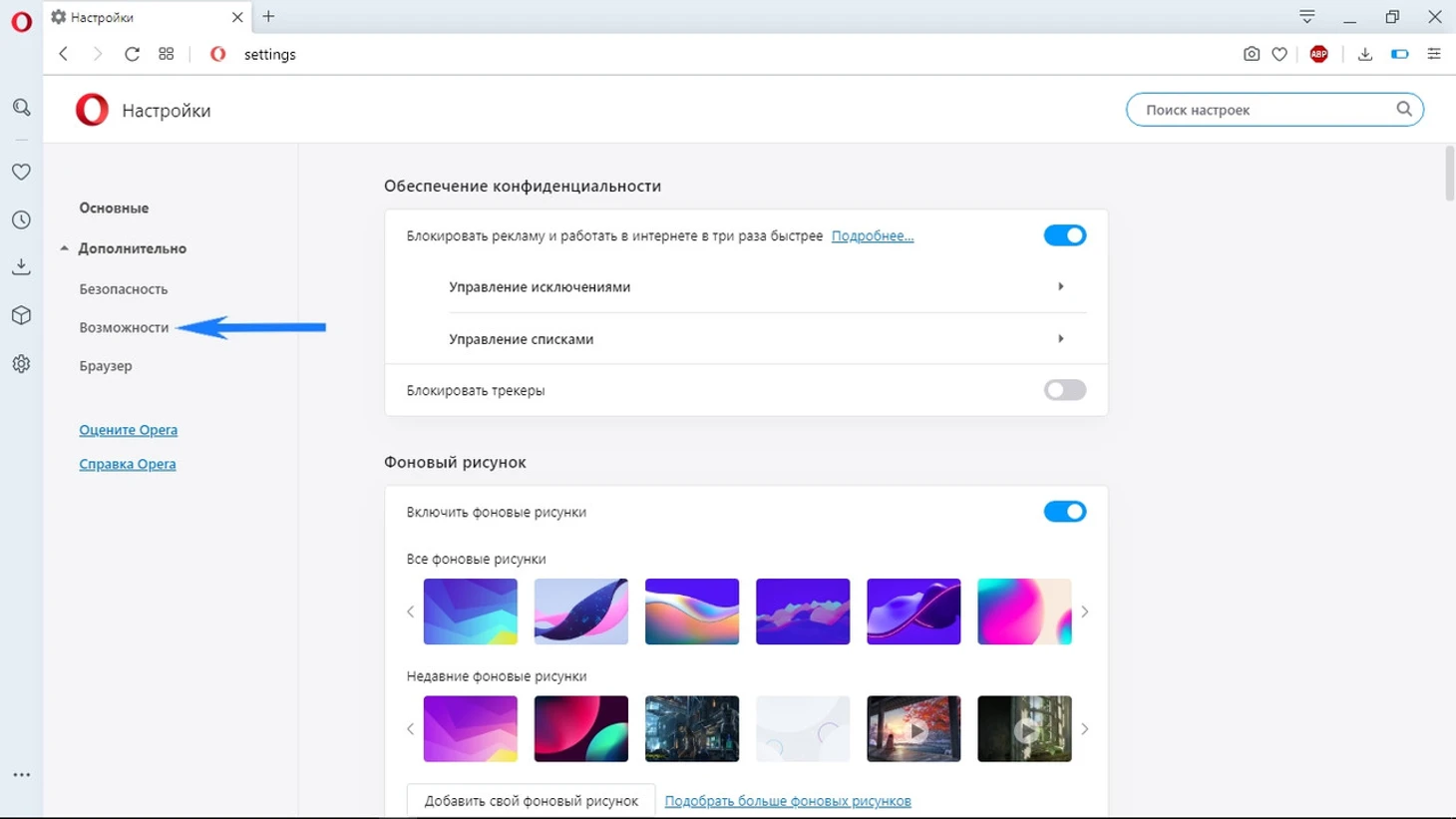Disable the ad blocking toggle

point(1064,235)
